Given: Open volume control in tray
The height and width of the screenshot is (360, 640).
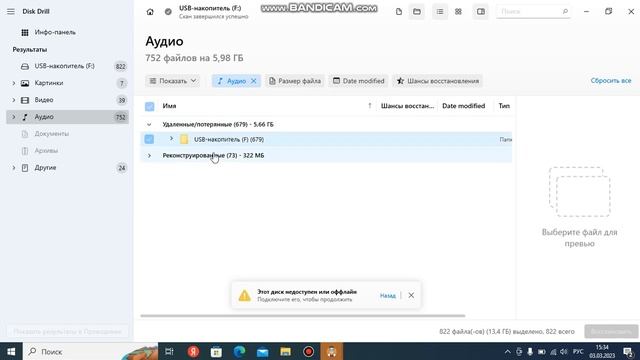Looking at the screenshot, I should coord(564,351).
